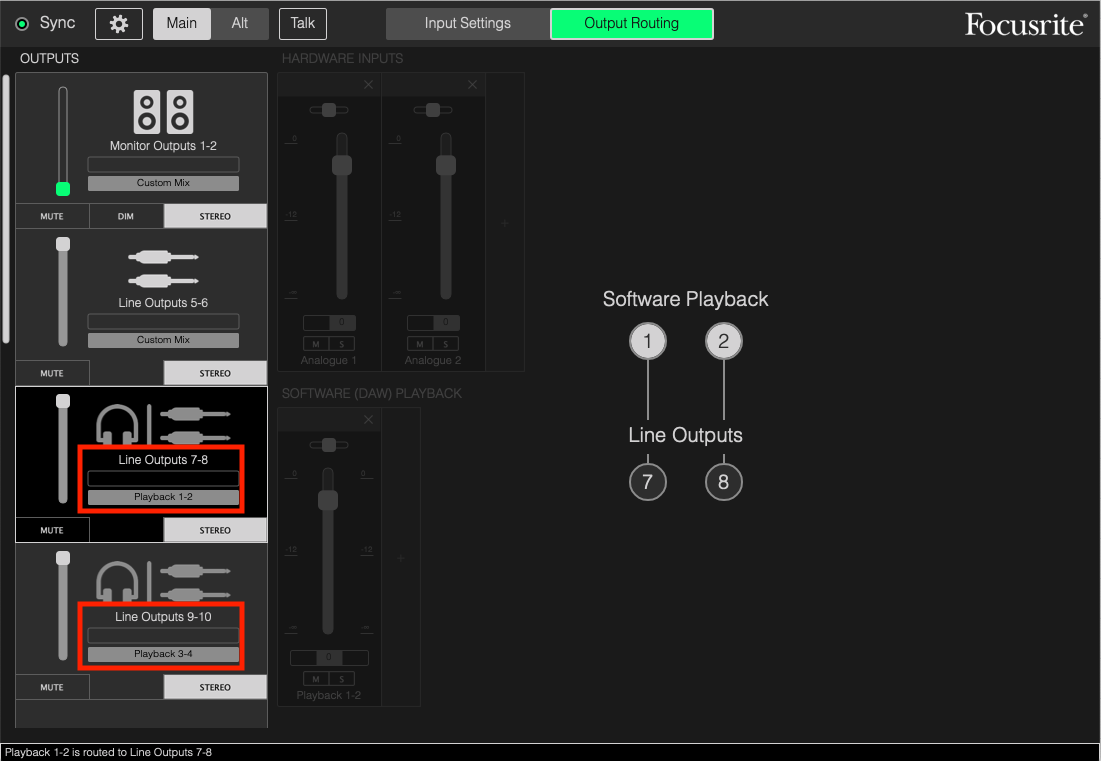Mute Line Outputs 9-10
The width and height of the screenshot is (1101, 761).
pos(52,686)
